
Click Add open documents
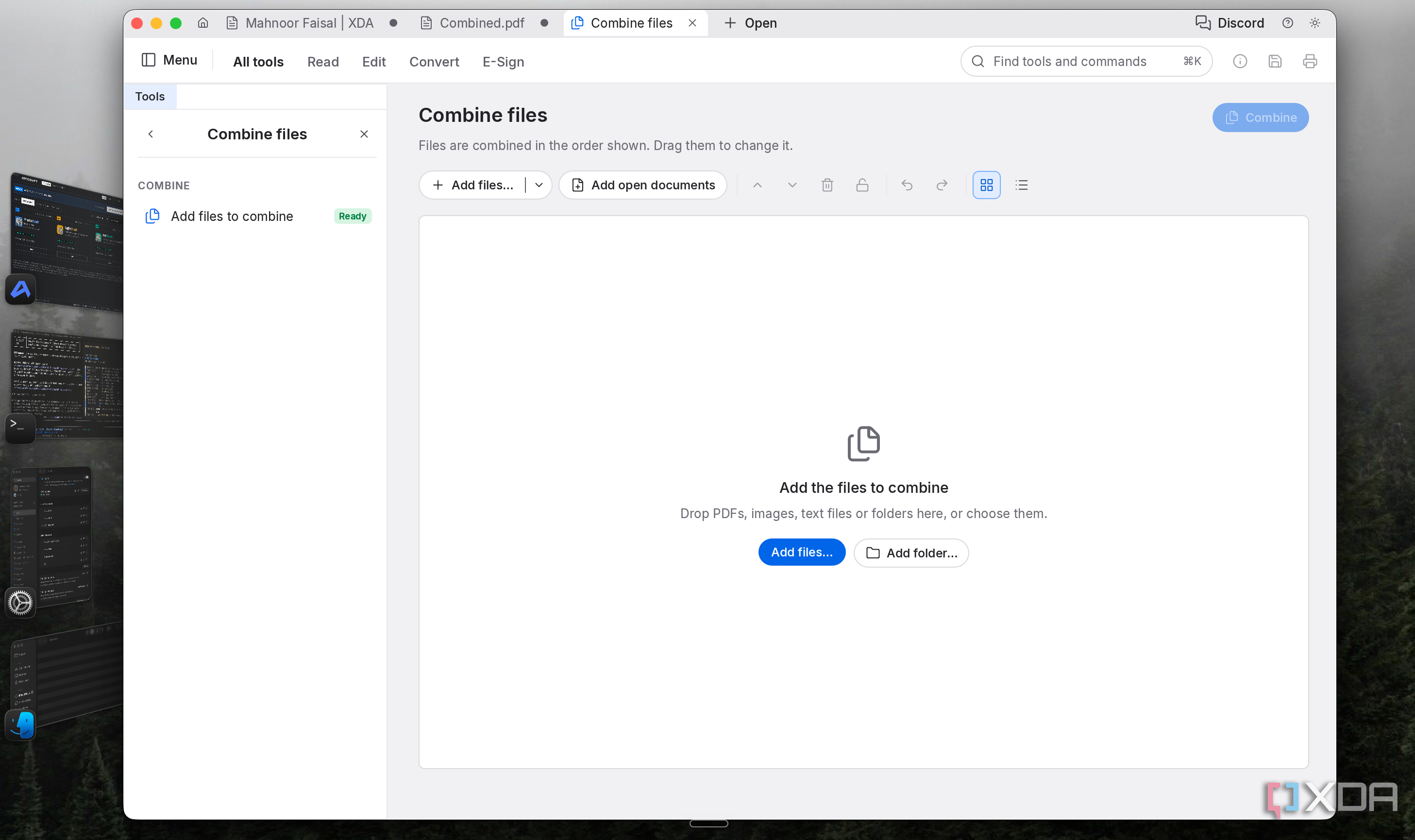point(643,185)
